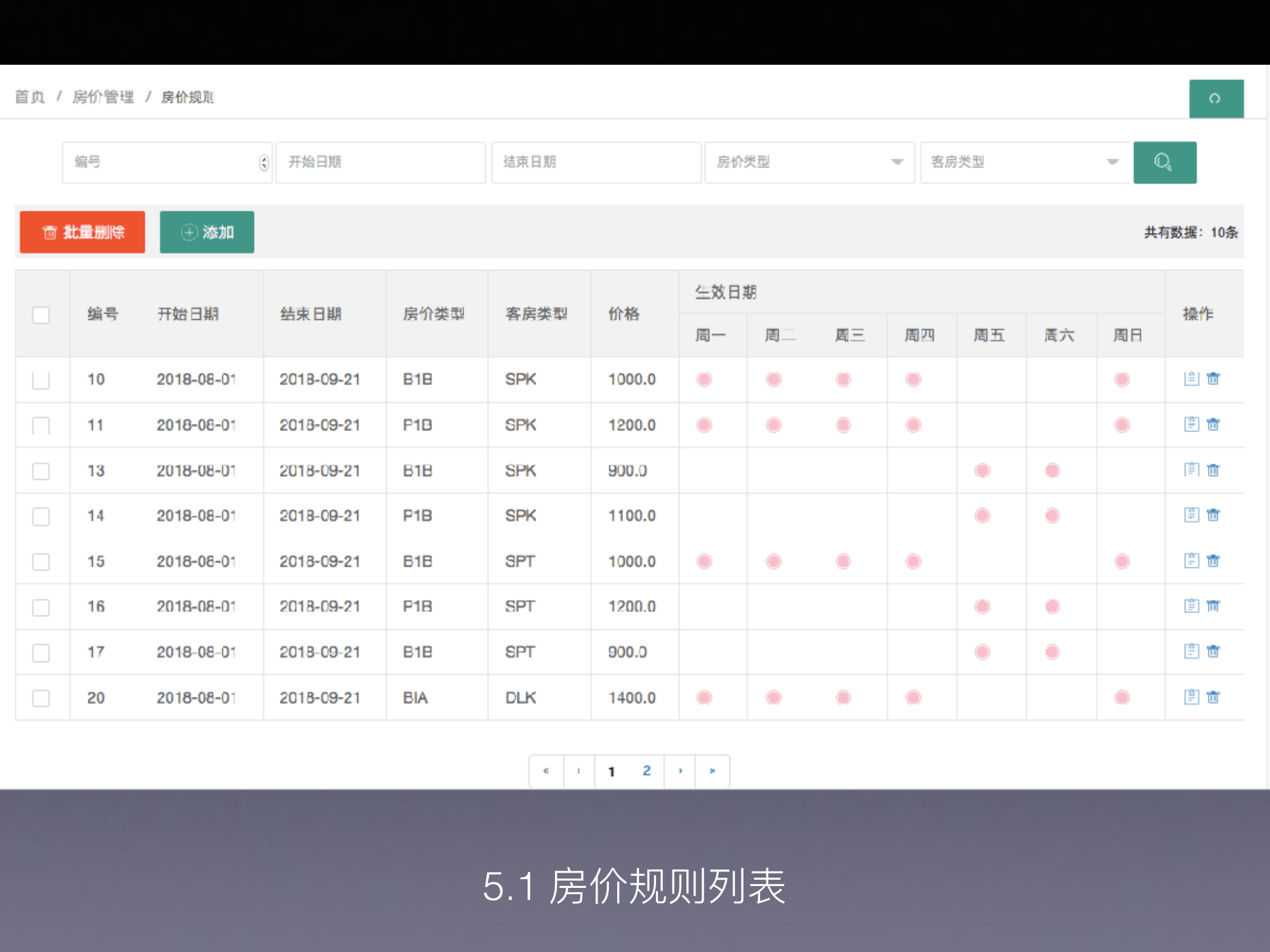Click edit icon for rule number 10
Screen dimensions: 1270x952
click(x=1191, y=379)
